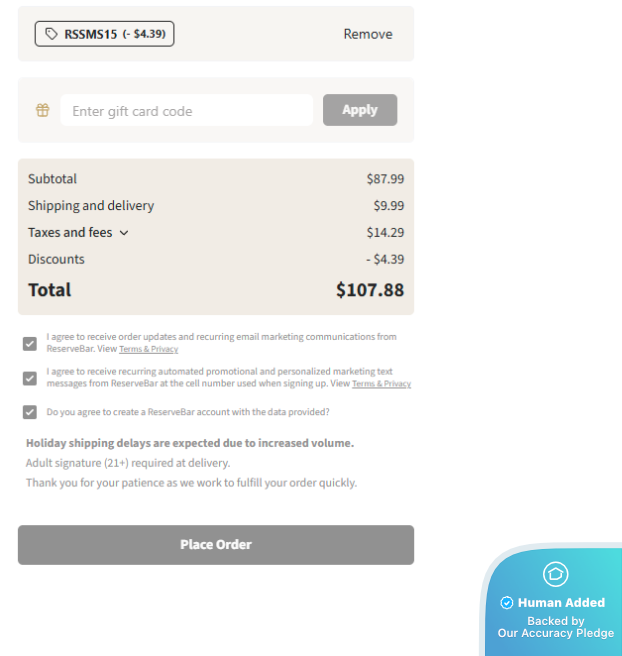This screenshot has width=622, height=656.
Task: Click the house icon on the Human Added badge
Action: 555,574
